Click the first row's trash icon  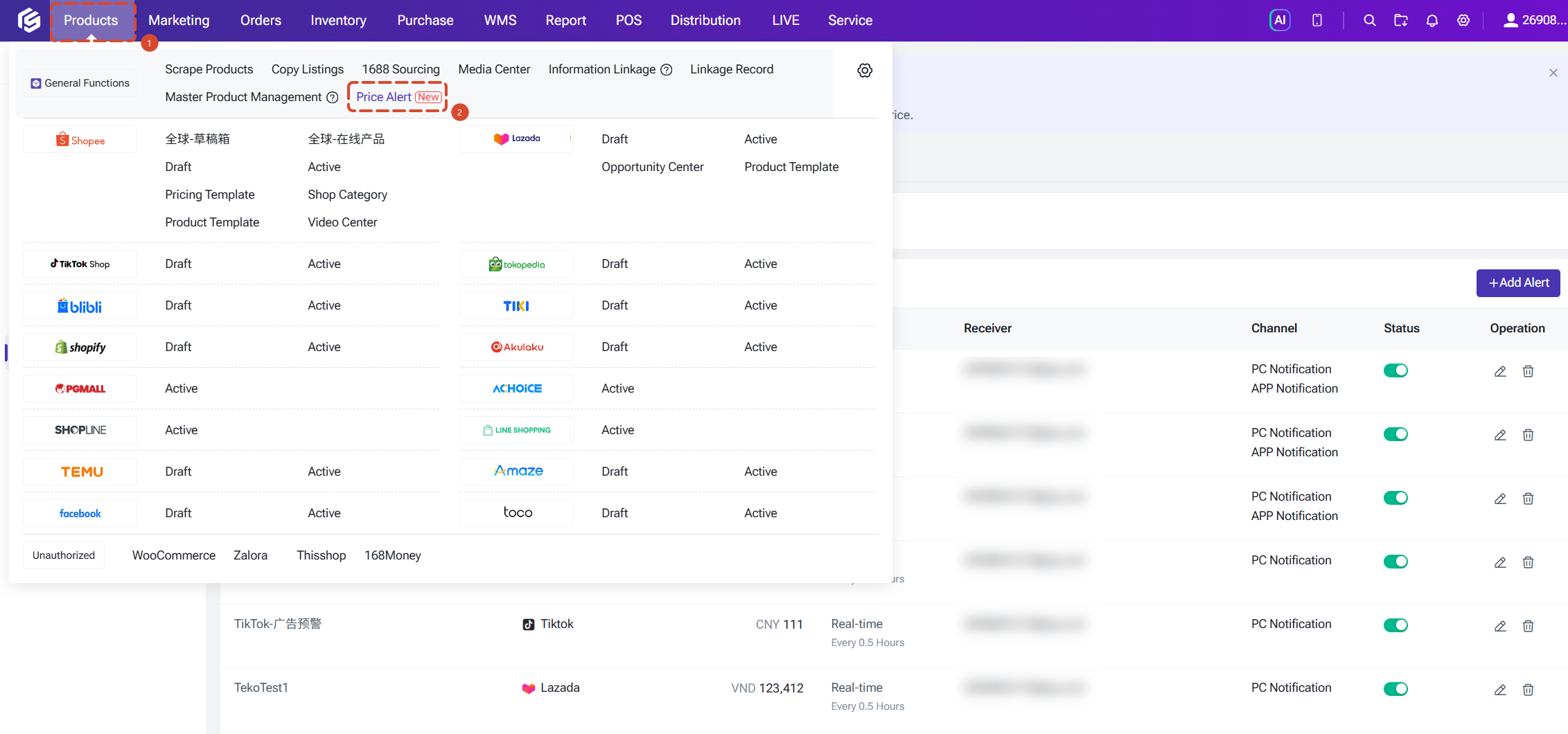tap(1528, 370)
